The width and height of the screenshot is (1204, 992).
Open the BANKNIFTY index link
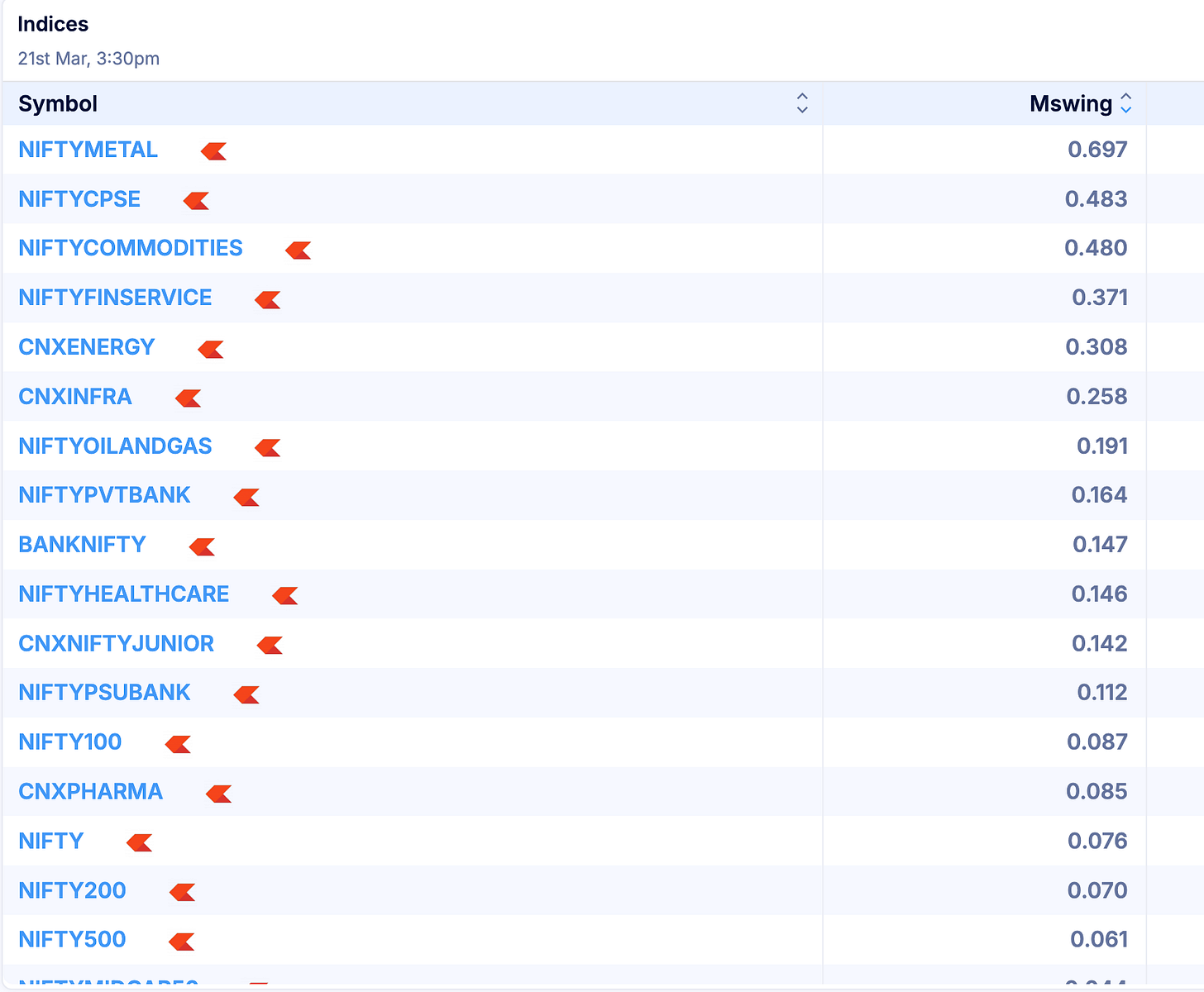(82, 545)
